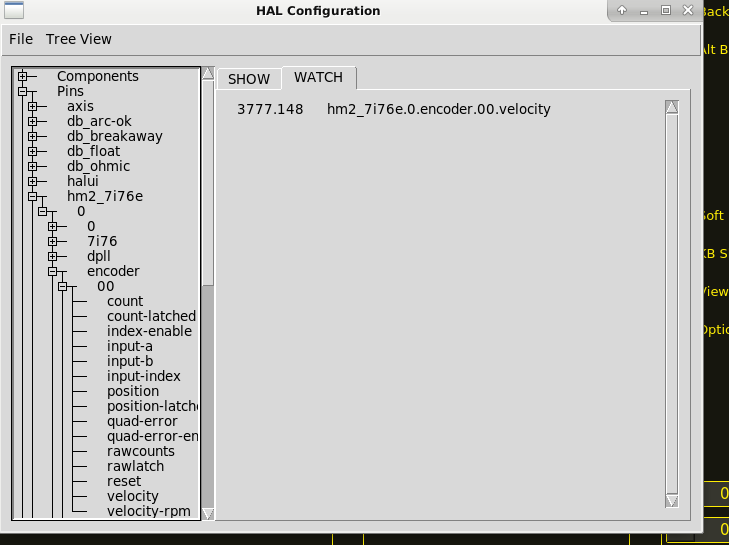Image resolution: width=729 pixels, height=545 pixels.
Task: Collapse the encoder node
Action: 52,272
